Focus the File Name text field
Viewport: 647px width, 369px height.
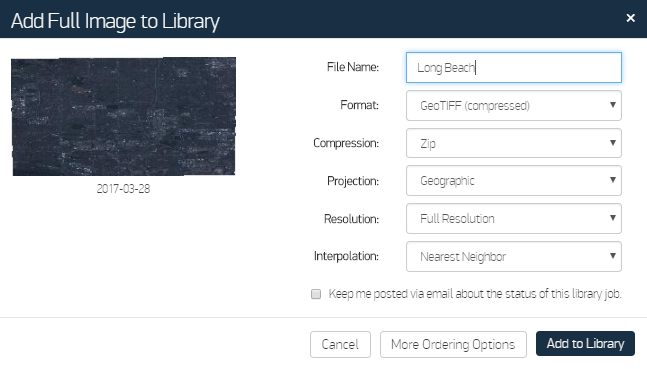(x=514, y=67)
